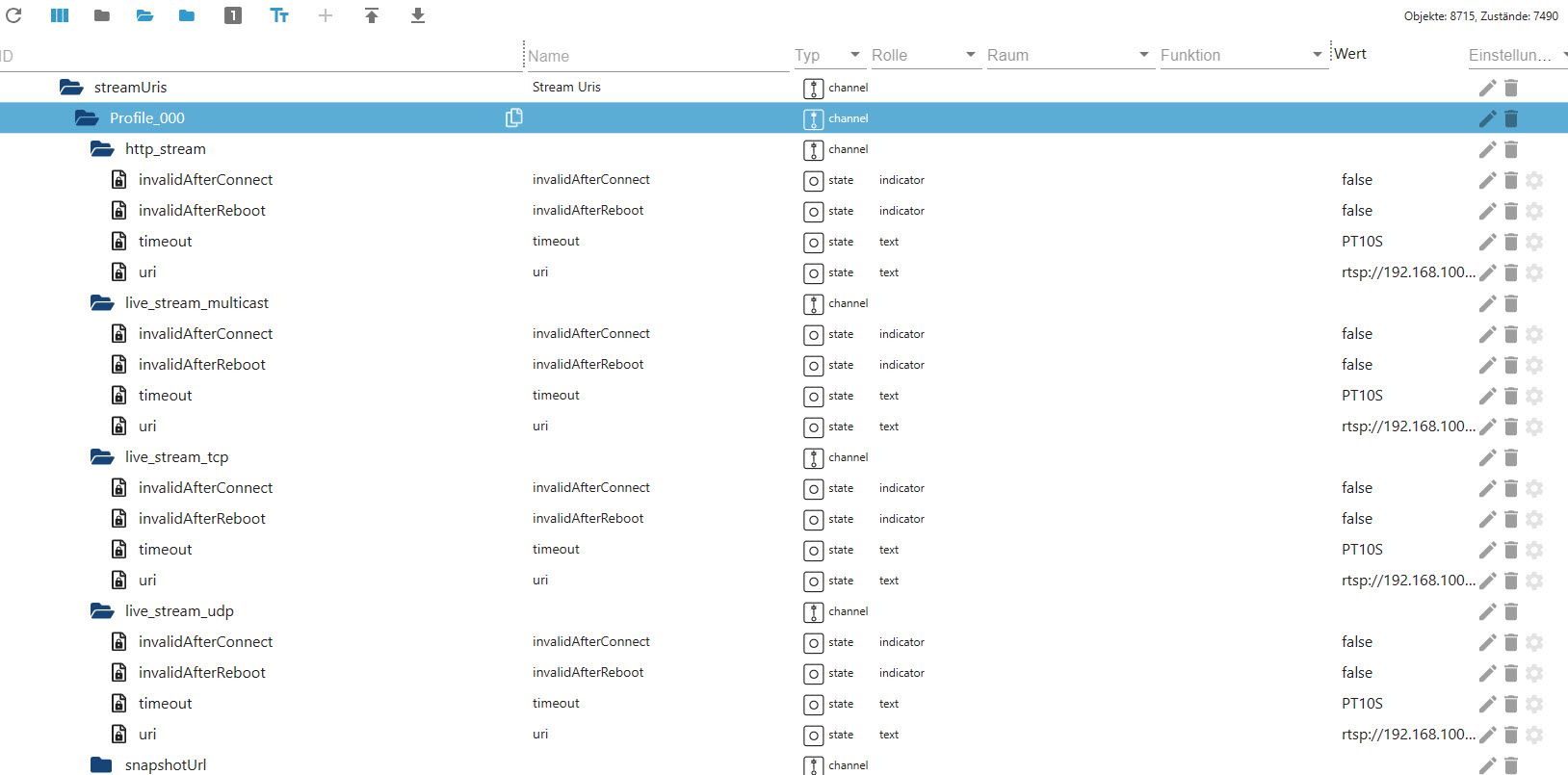This screenshot has width=1568, height=775.
Task: Delete live_stream_tcp invalidAfterReboot trash icon
Action: (x=1511, y=519)
